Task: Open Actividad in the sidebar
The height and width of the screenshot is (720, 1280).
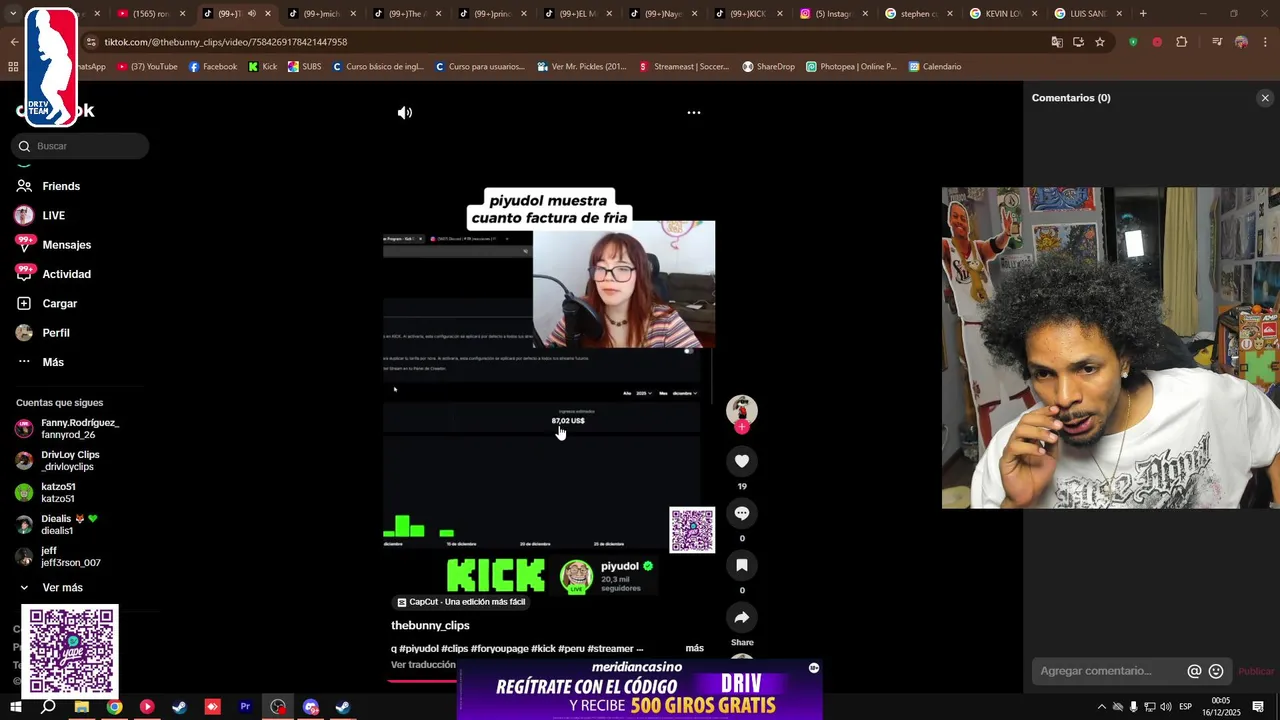Action: click(53, 274)
